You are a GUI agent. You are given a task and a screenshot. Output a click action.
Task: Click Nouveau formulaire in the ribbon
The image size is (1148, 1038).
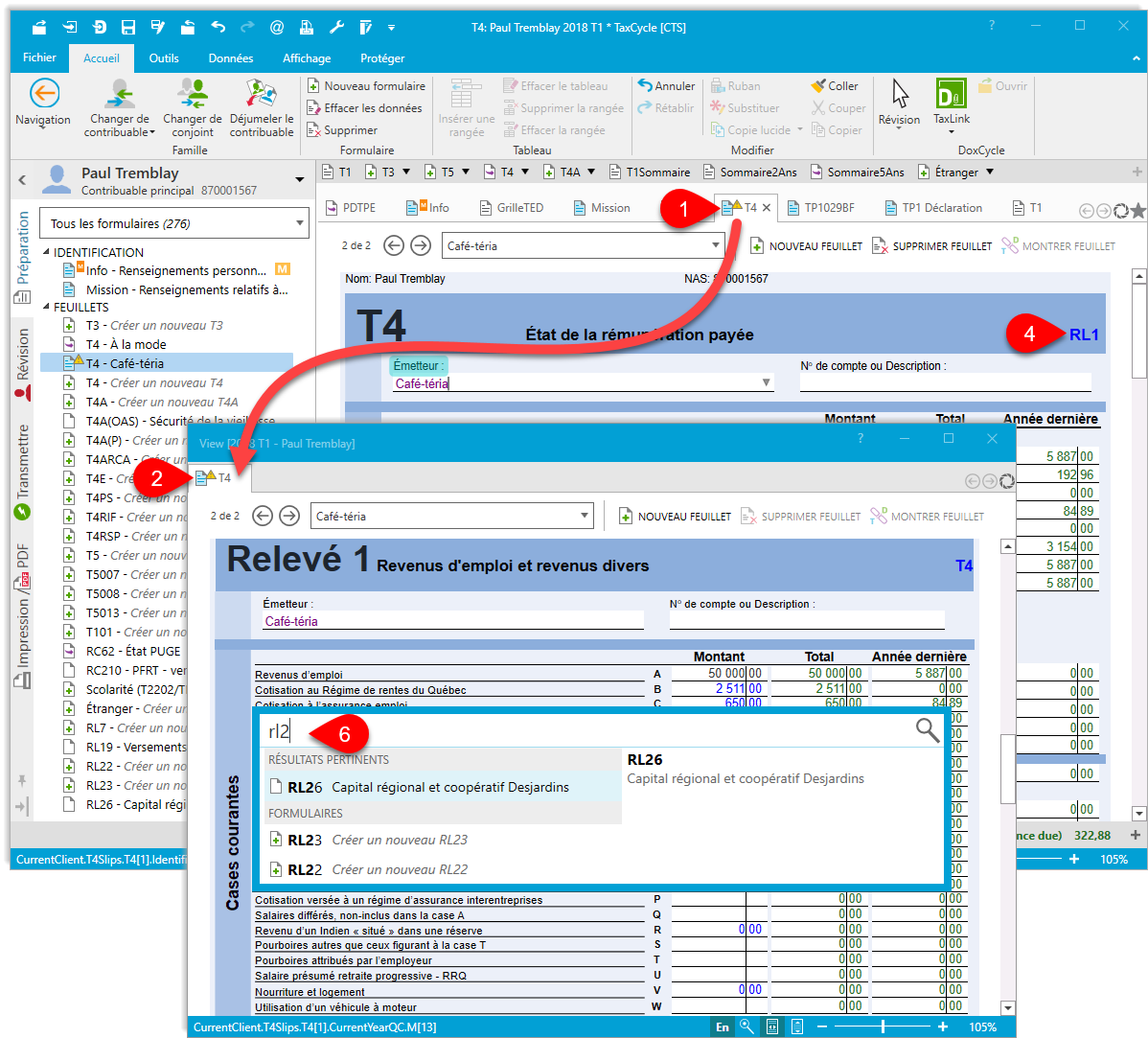[x=366, y=85]
